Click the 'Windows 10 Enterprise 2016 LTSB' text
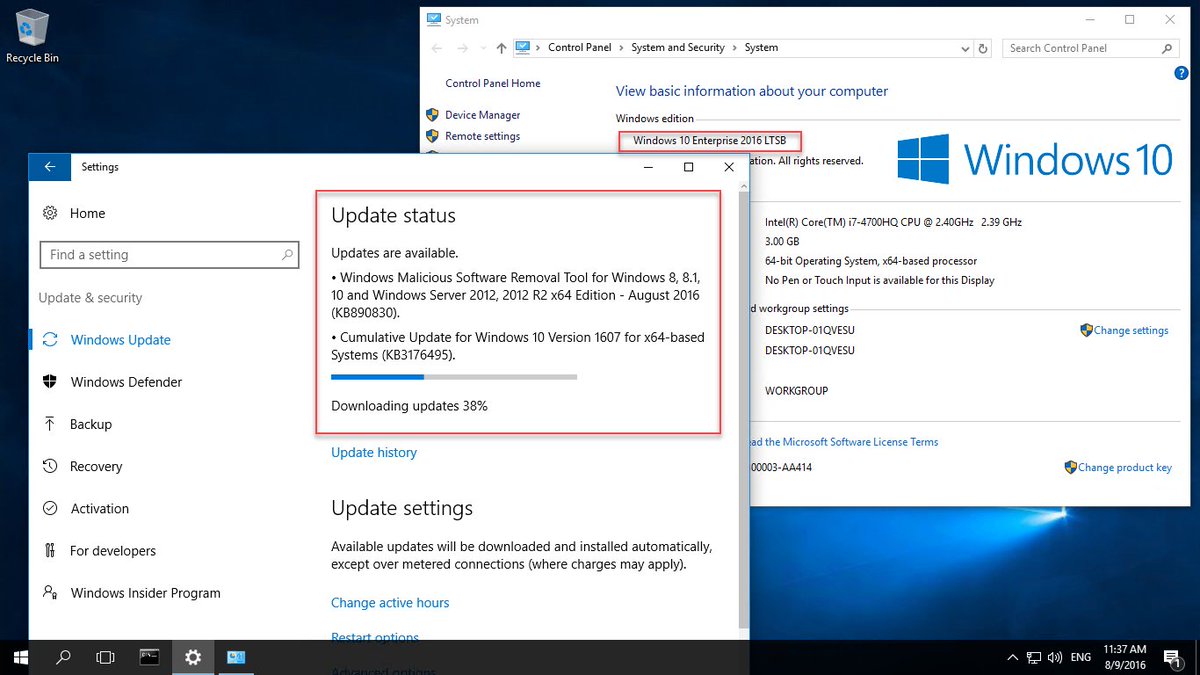 pos(710,141)
